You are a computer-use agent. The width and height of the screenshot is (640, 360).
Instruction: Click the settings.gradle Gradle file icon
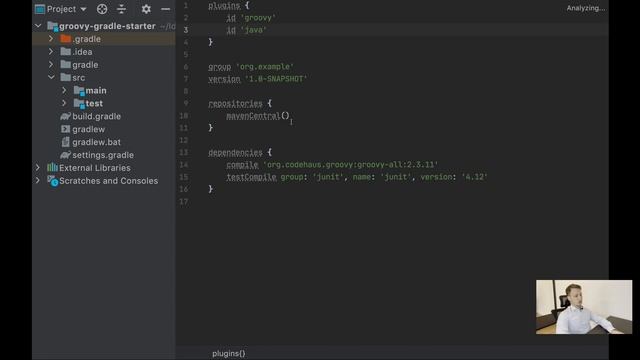pyautogui.click(x=65, y=155)
